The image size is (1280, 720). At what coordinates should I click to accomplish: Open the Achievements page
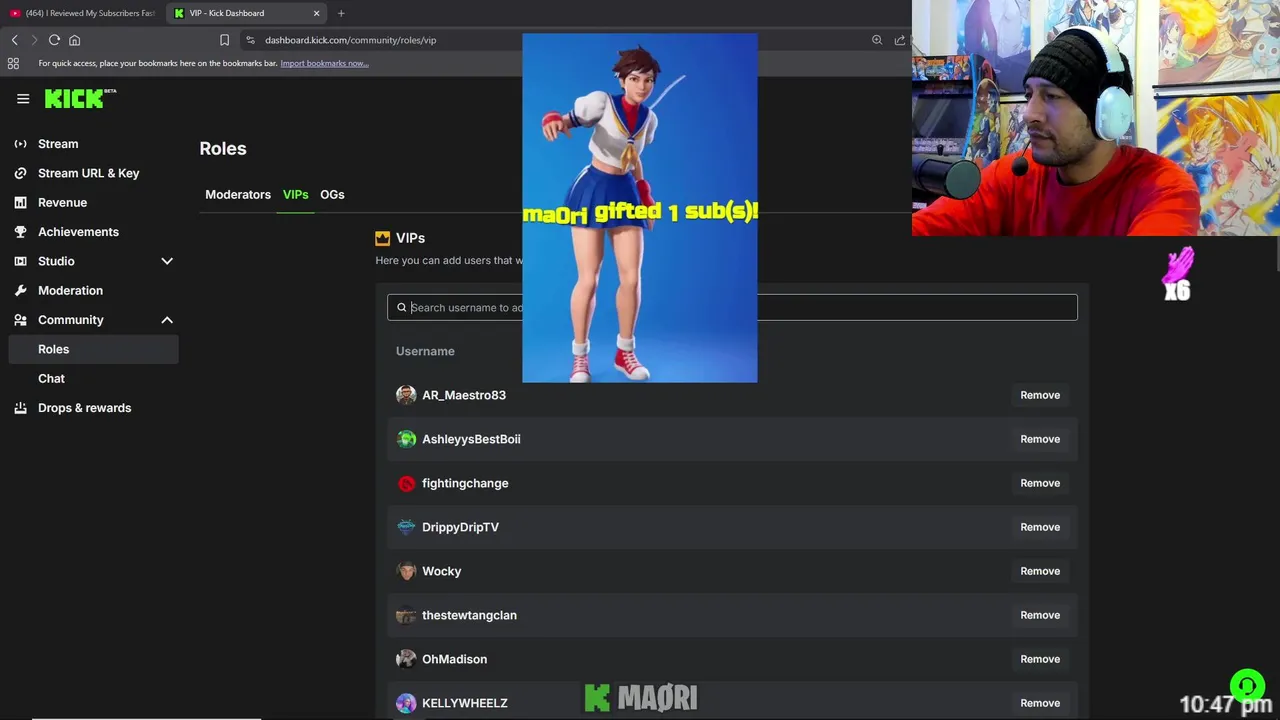pyautogui.click(x=78, y=232)
